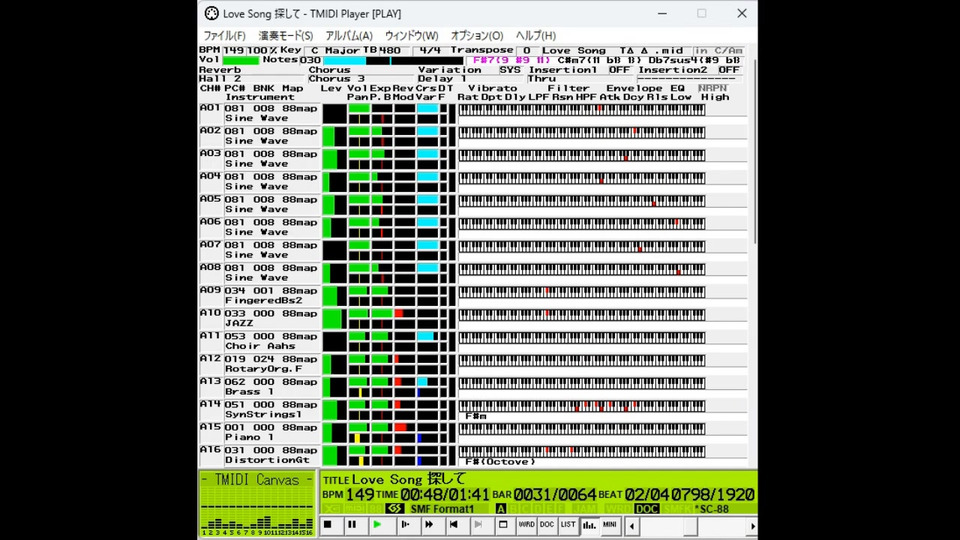Open the 演奏モード(S) menu
The width and height of the screenshot is (960, 540).
click(x=285, y=36)
